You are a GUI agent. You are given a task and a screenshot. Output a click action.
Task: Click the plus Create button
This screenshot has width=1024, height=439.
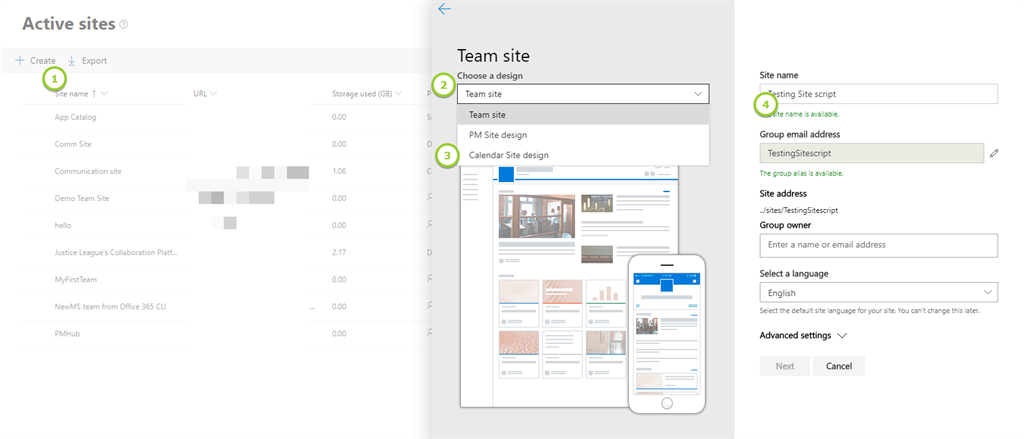coord(35,60)
